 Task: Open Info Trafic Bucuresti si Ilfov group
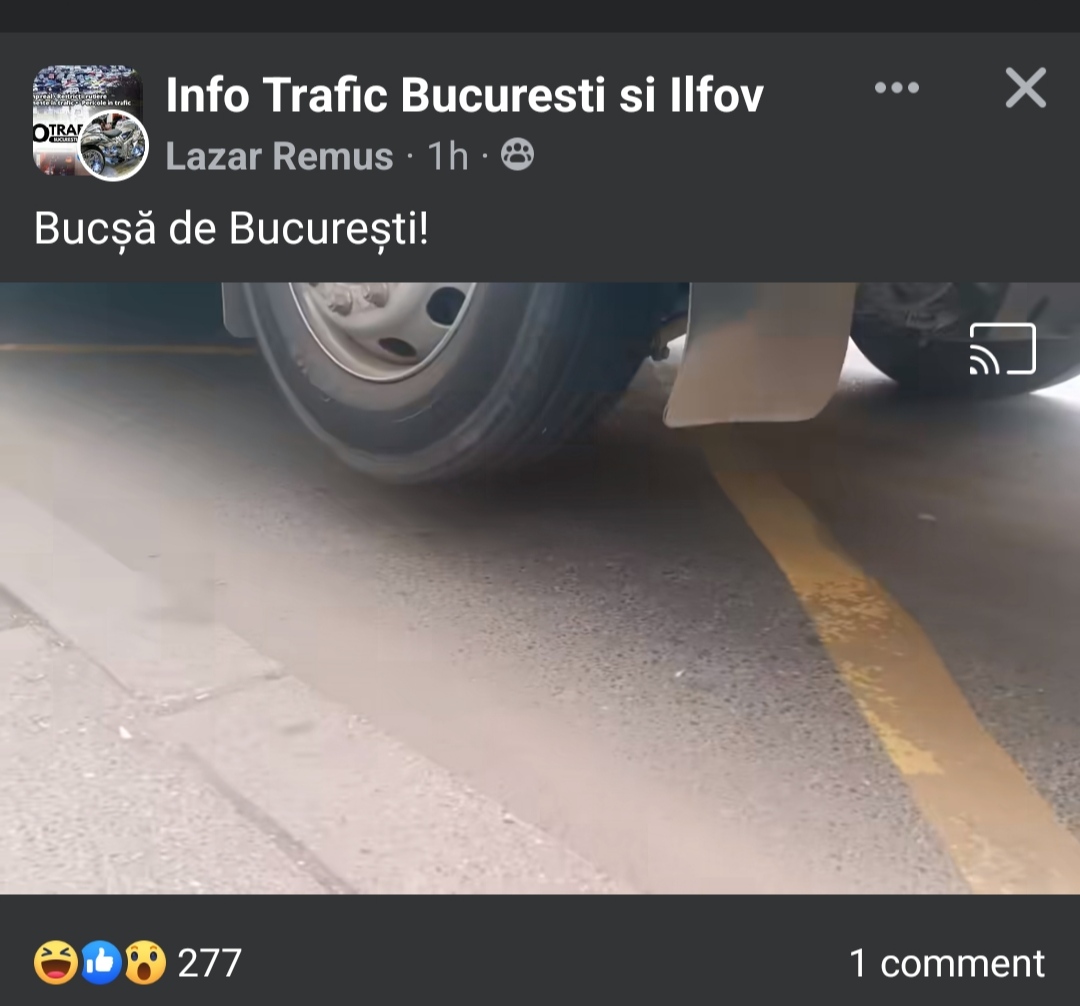pos(465,94)
